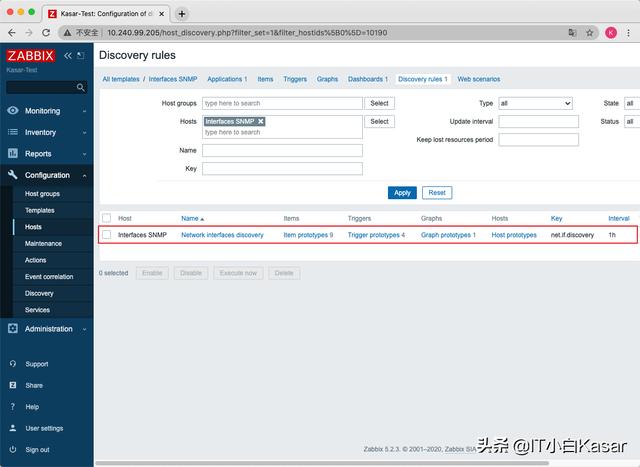640x467 pixels.
Task: Toggle the select-all checkbox in table header
Action: tap(107, 218)
